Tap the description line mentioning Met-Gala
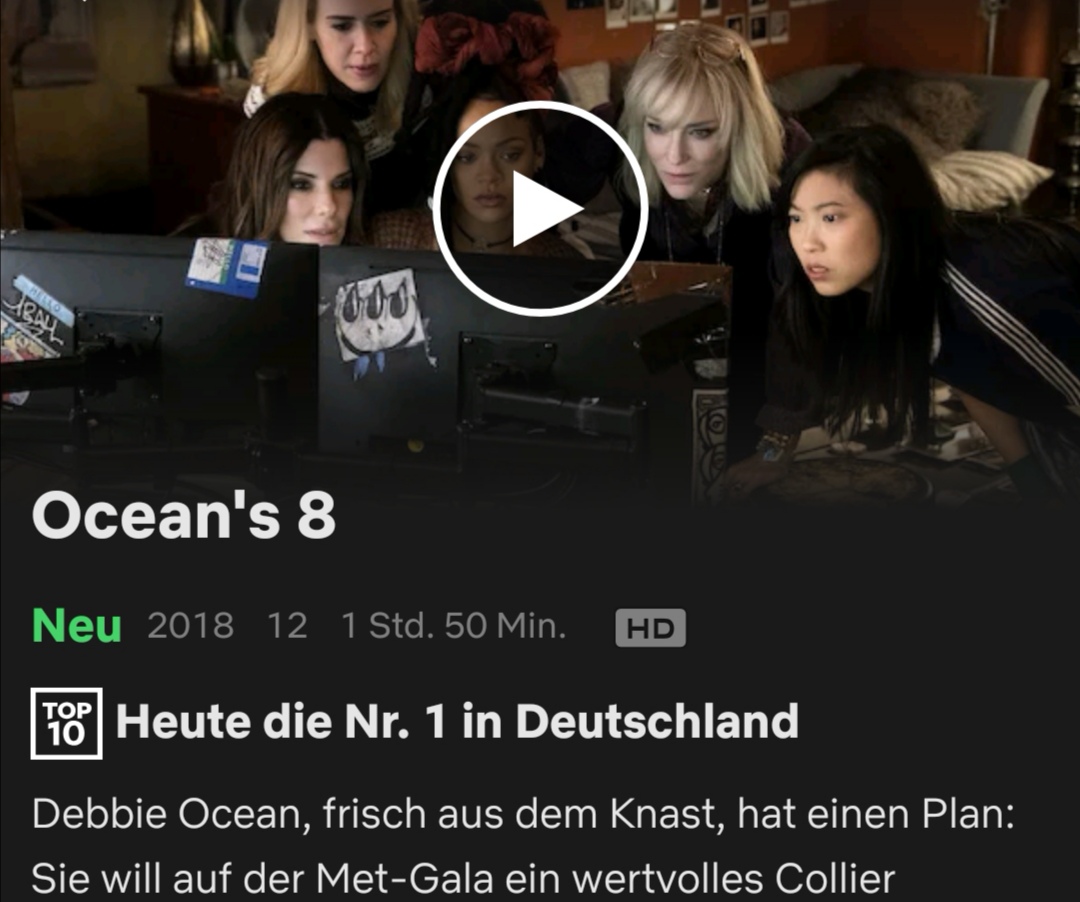Image resolution: width=1080 pixels, height=902 pixels. tap(464, 879)
